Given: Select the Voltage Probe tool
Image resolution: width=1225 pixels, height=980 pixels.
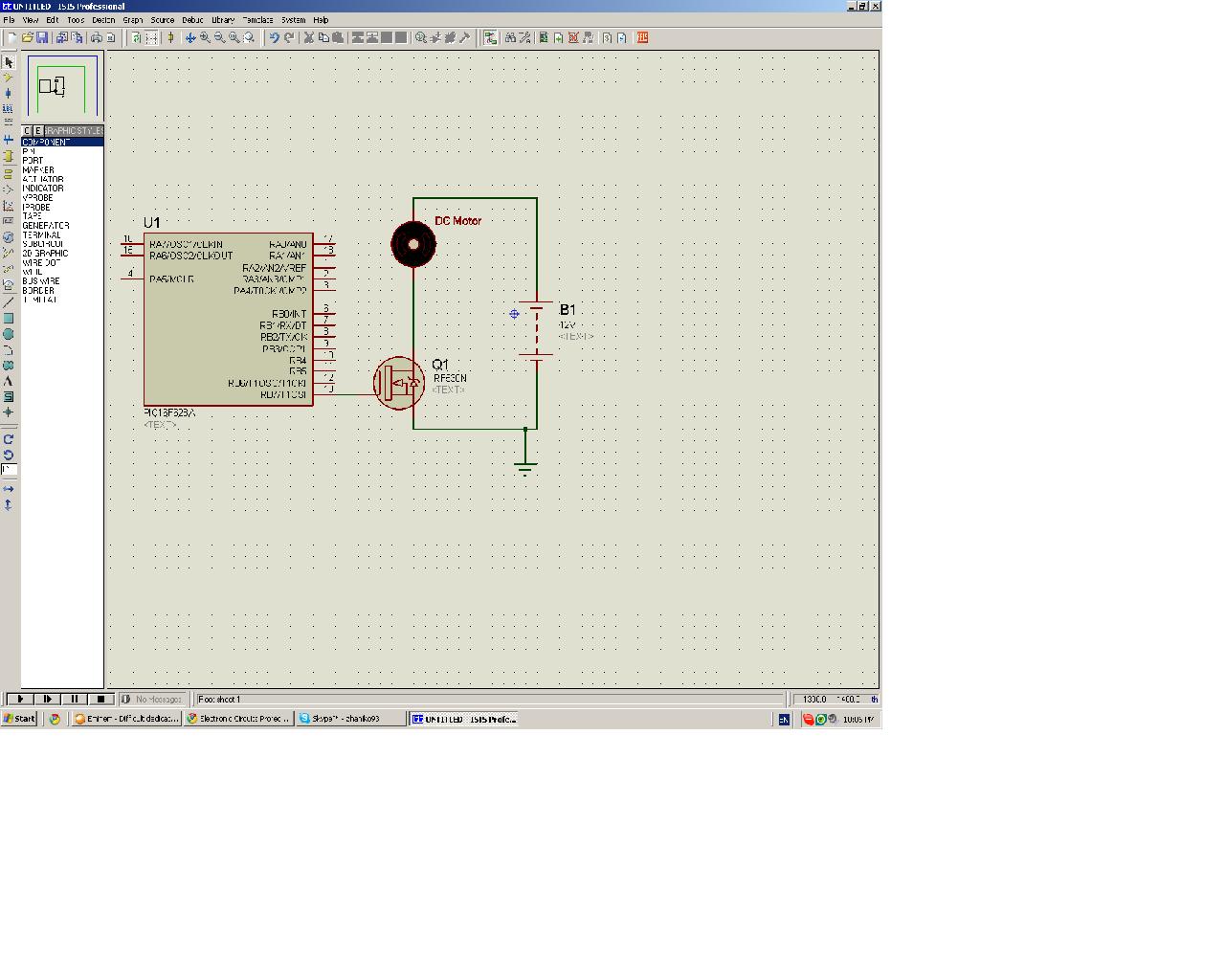Looking at the screenshot, I should 9,253.
